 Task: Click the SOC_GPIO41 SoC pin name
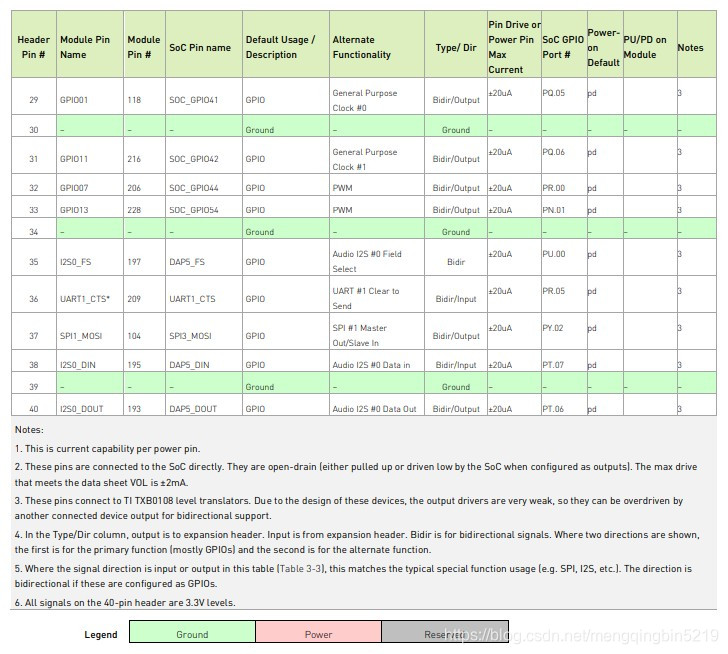click(194, 100)
